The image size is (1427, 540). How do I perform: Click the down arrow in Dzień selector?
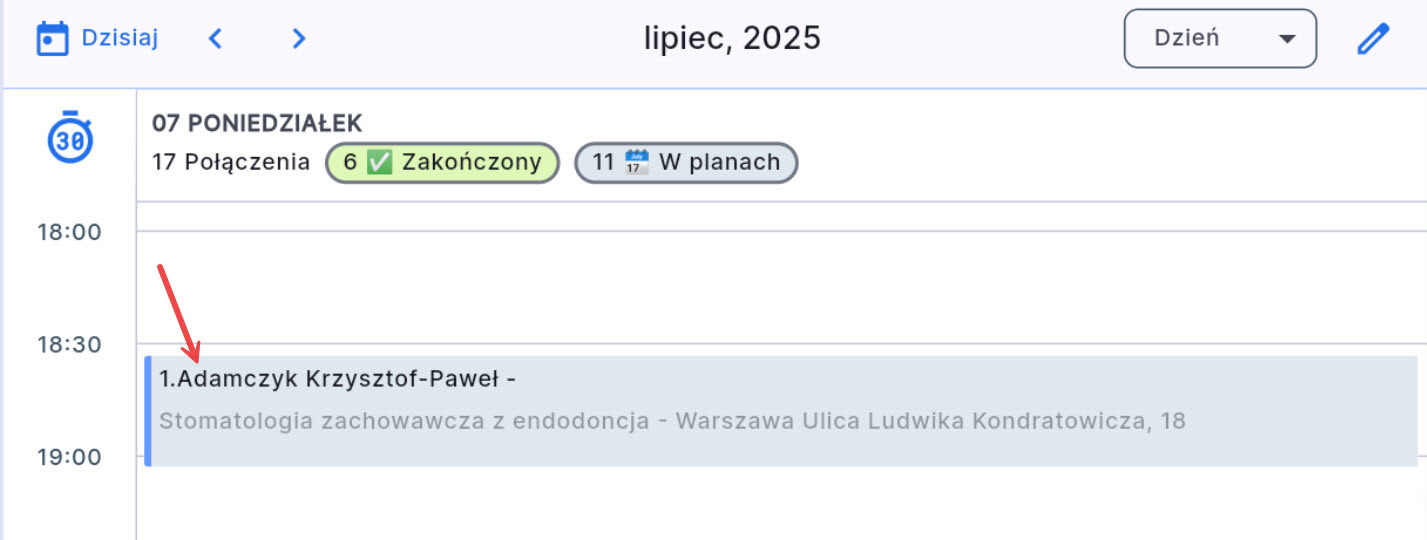[x=1286, y=39]
